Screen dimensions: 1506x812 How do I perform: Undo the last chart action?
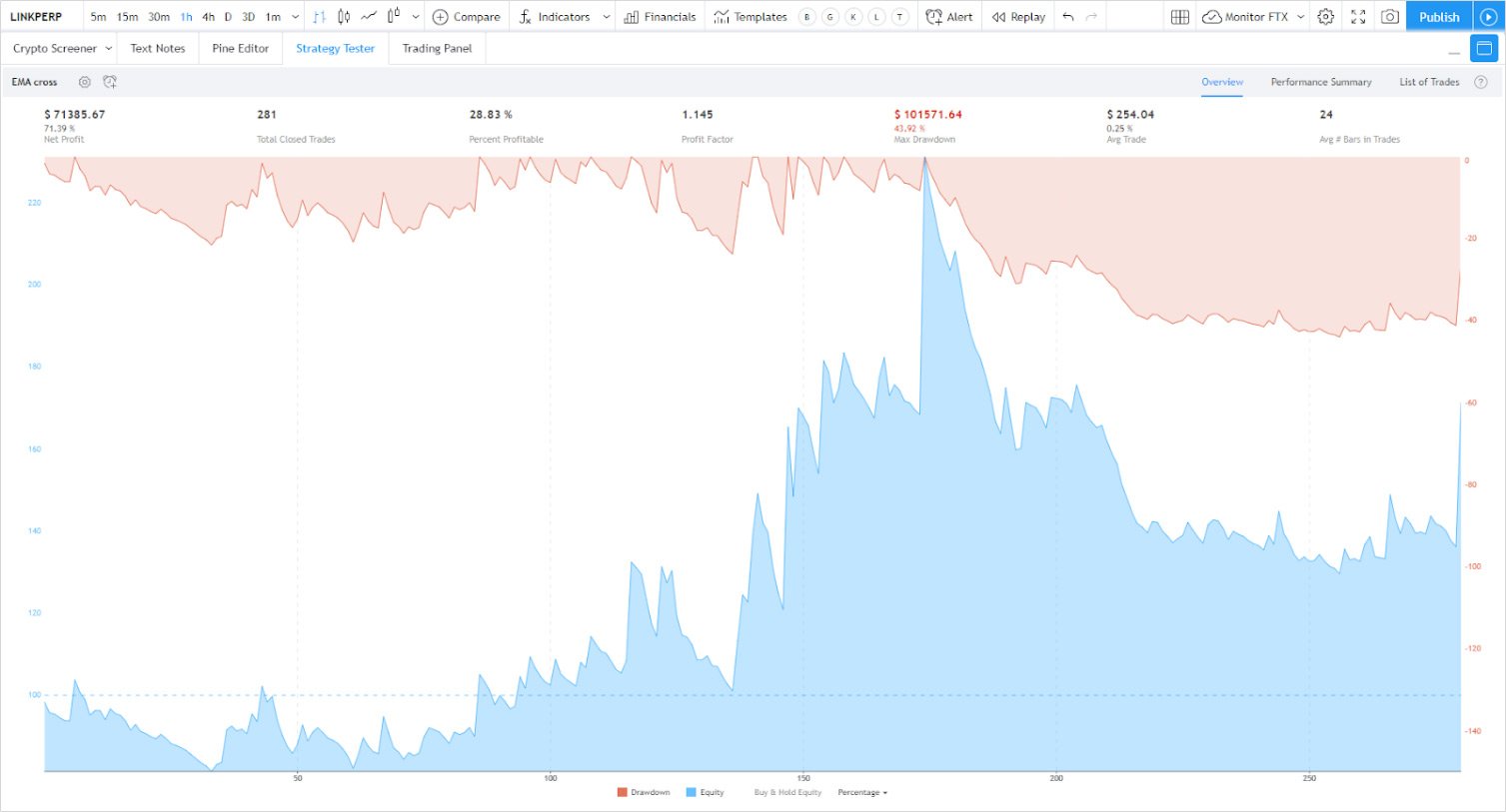1068,17
